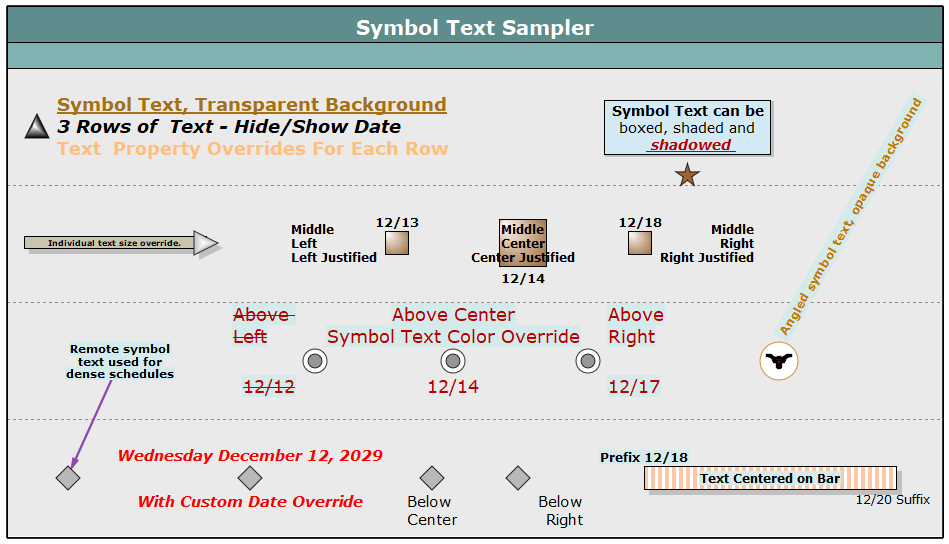Viewport: 949px width, 544px height.
Task: Click the square symbol under 12/18
Action: pos(640,243)
